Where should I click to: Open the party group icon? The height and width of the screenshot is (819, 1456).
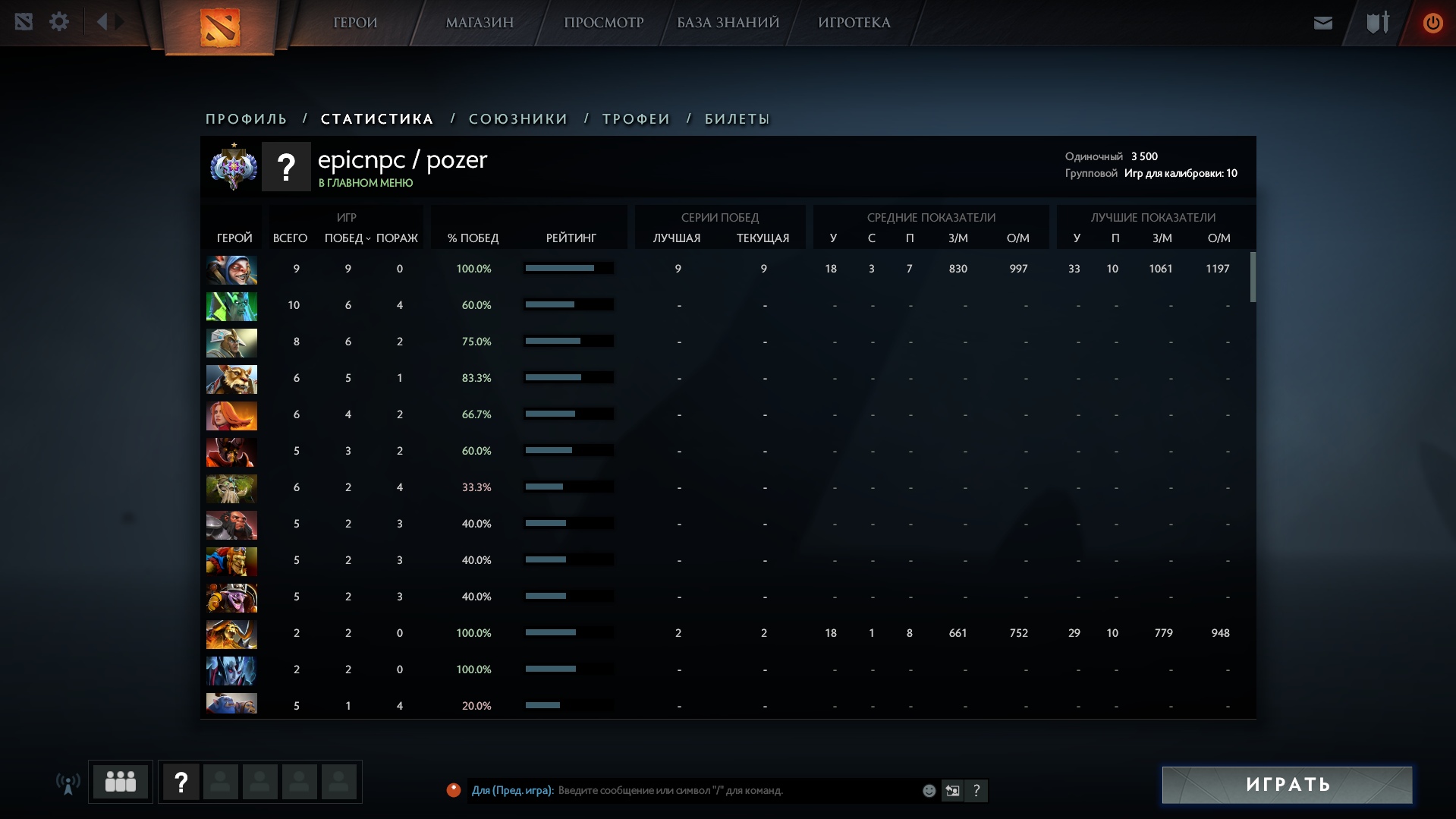point(121,782)
